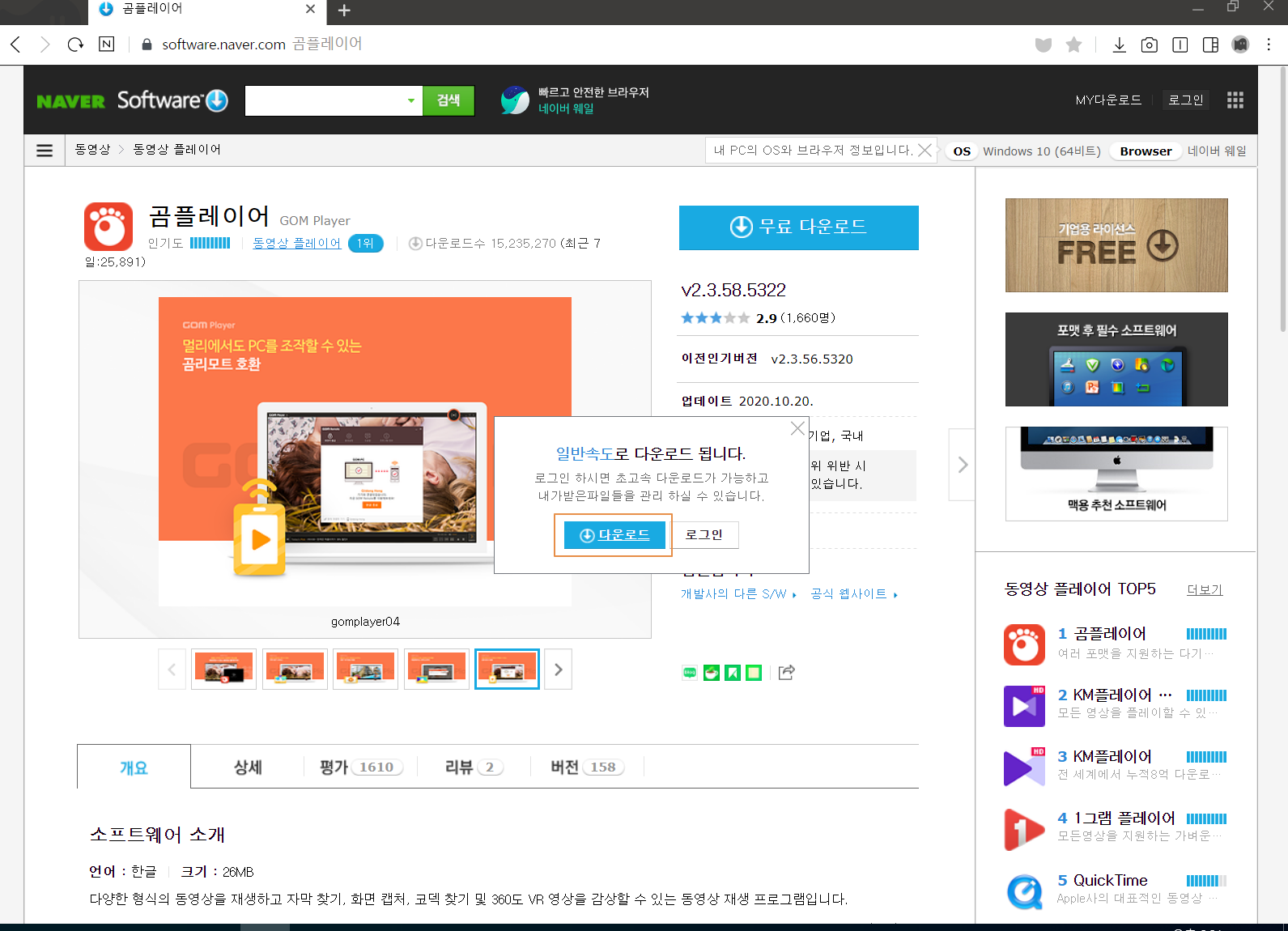The image size is (1288, 931).
Task: Open browser downloads icon
Action: [1119, 45]
